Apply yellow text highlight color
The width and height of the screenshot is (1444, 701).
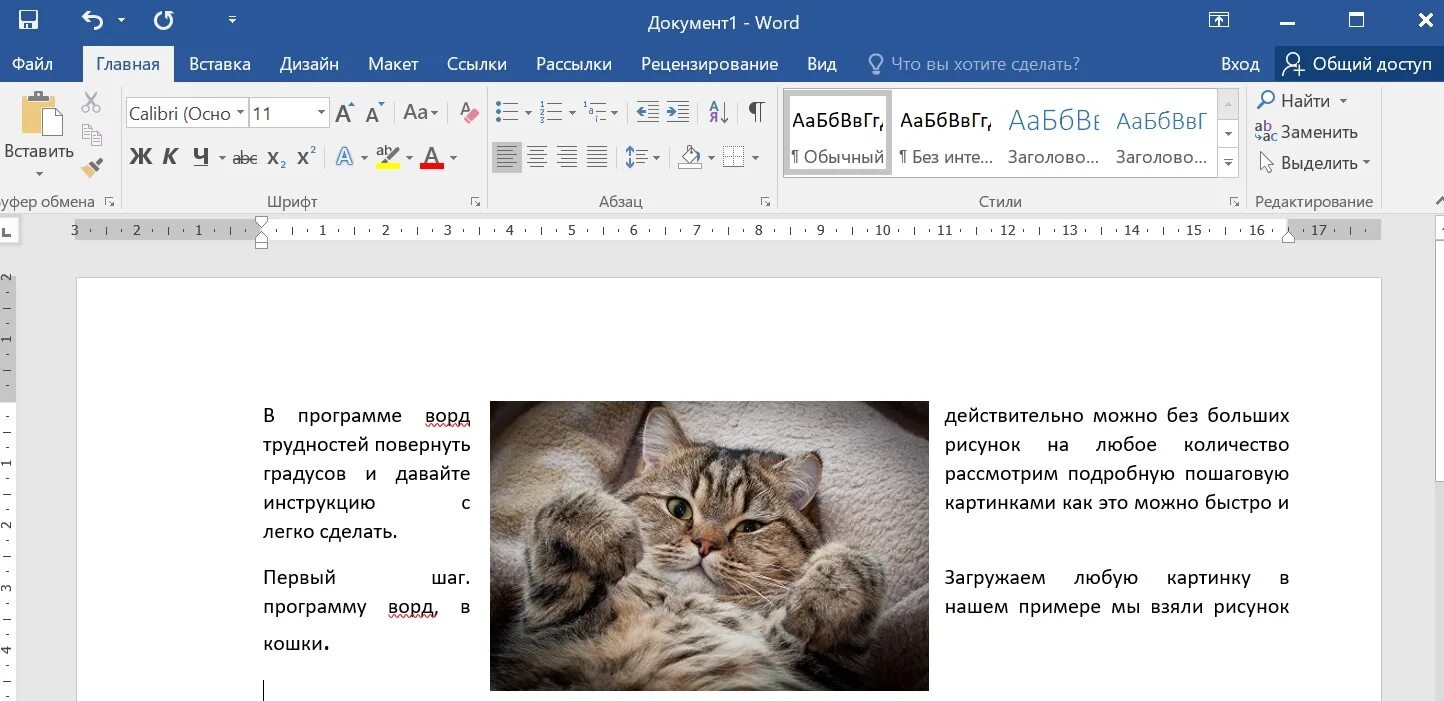coord(388,157)
